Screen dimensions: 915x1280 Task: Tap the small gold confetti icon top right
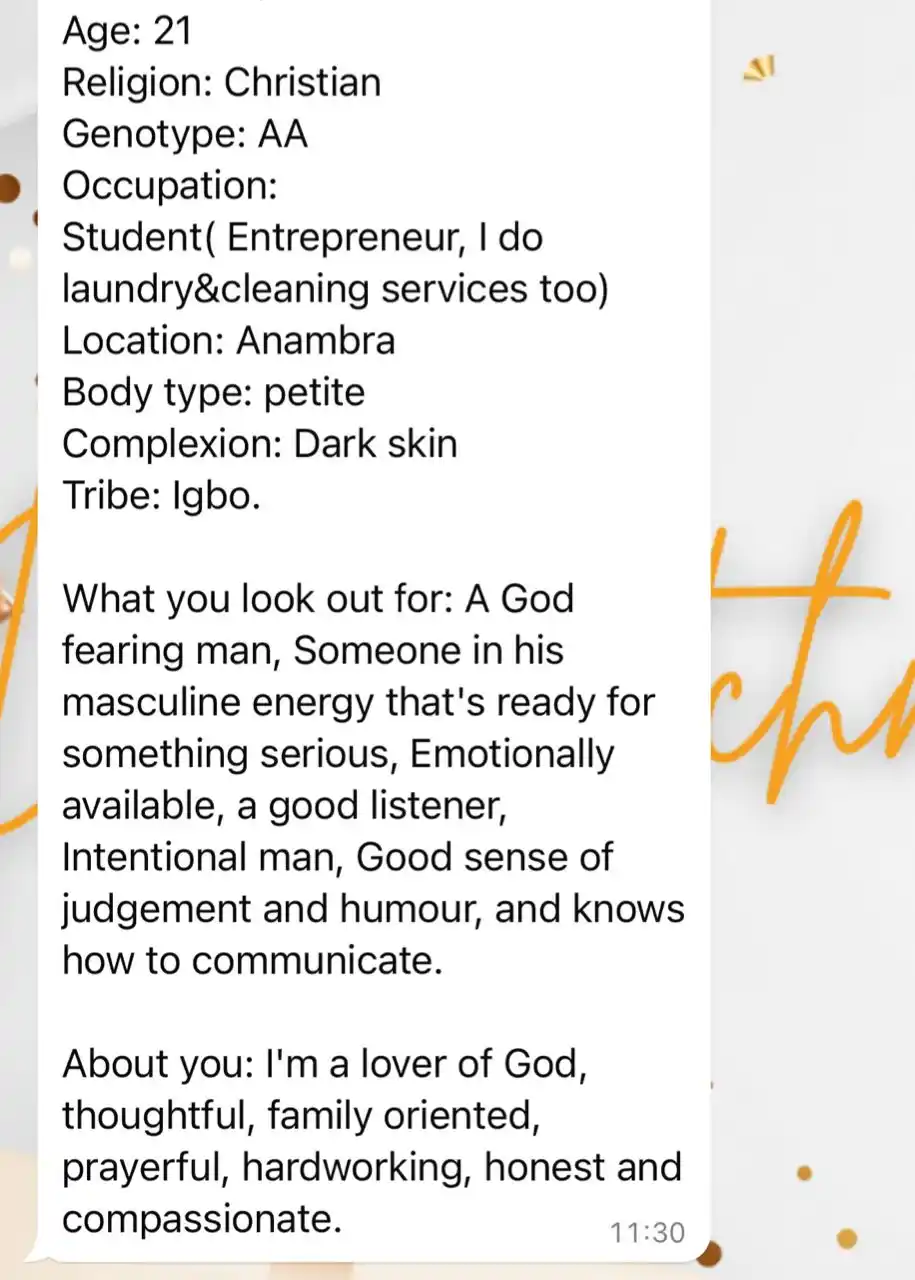point(761,69)
